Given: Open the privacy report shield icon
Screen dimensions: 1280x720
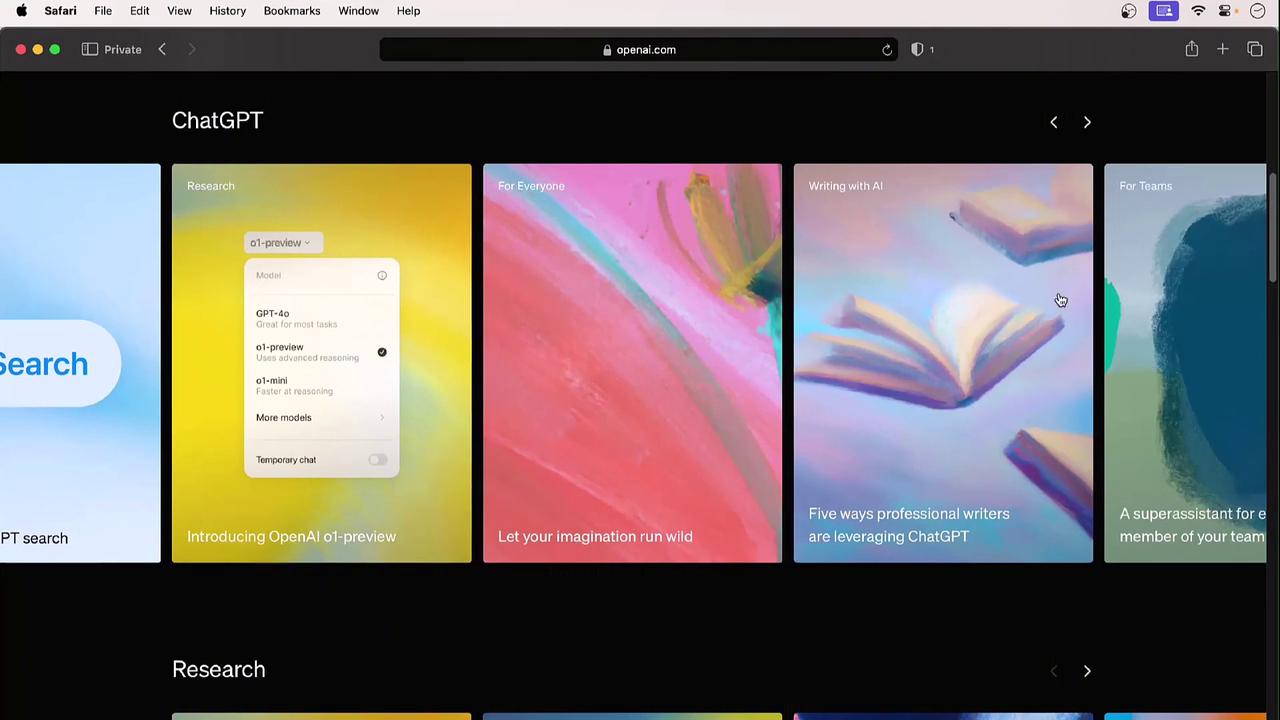Looking at the screenshot, I should pos(917,49).
